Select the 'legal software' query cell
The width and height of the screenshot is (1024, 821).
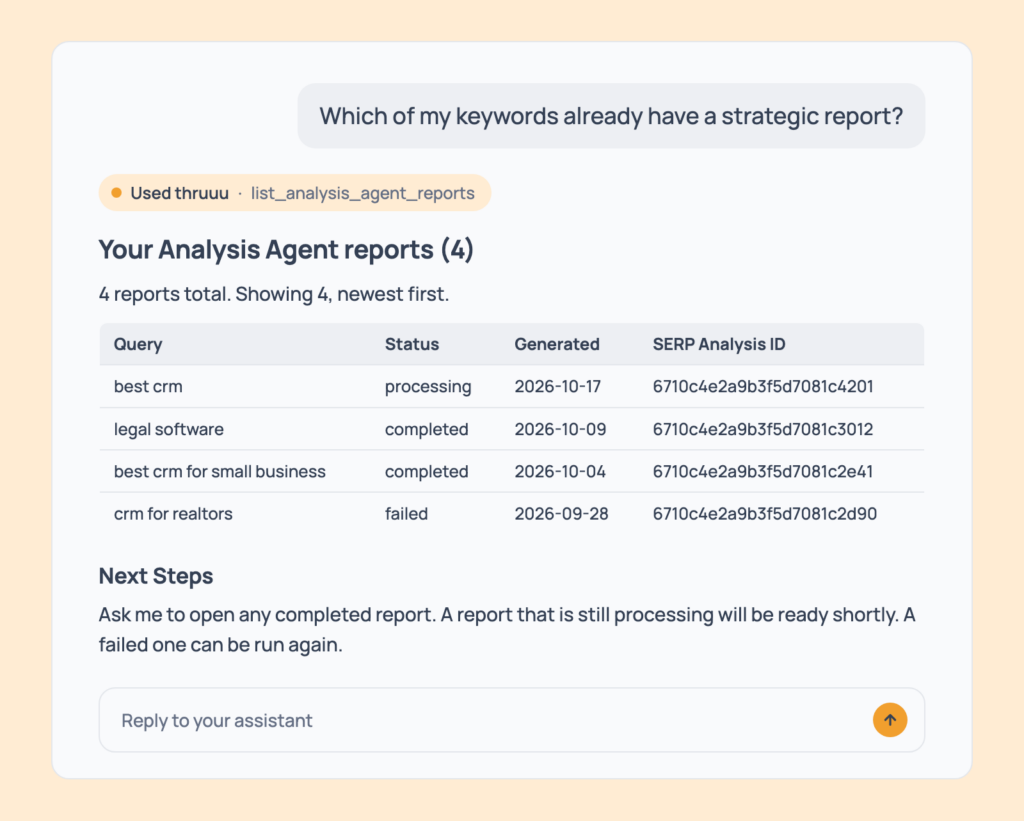coord(168,429)
